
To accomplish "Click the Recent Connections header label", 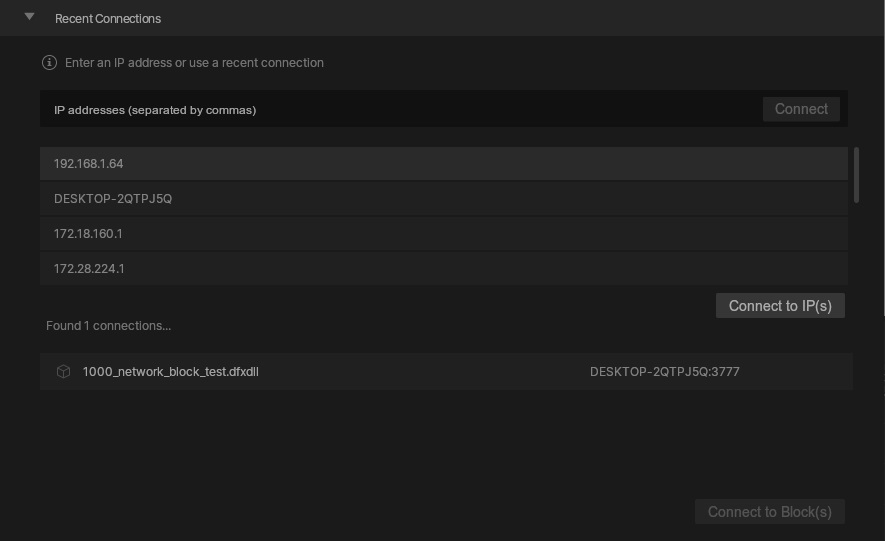I will 108,19.
